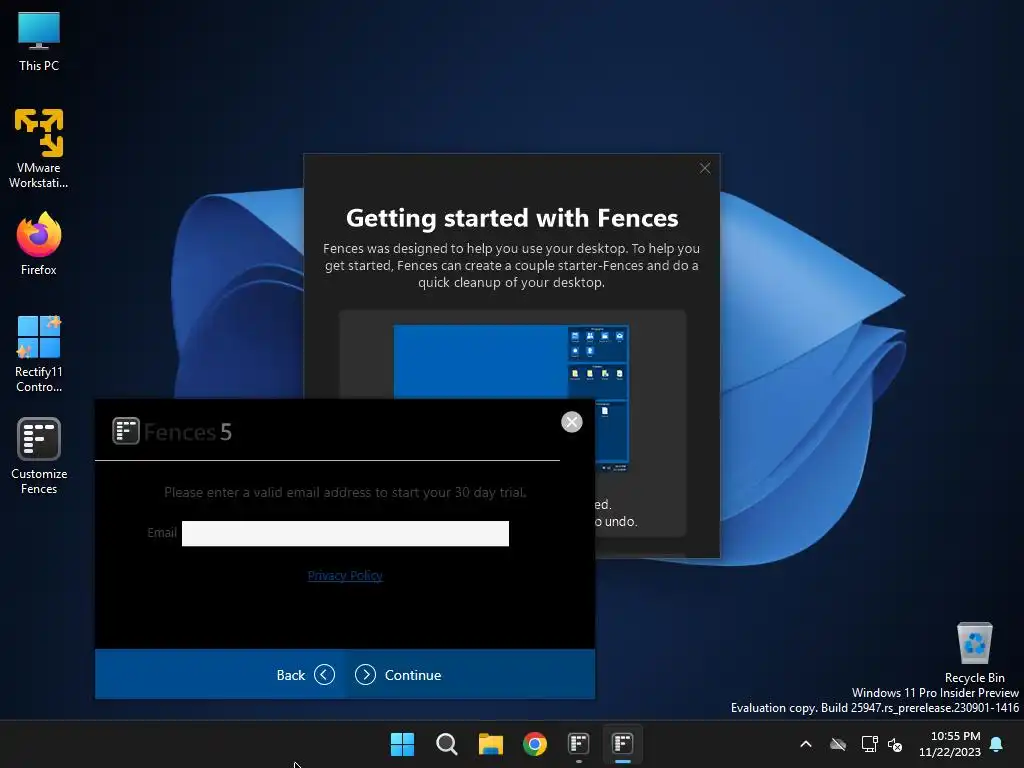Open File Explorer from the taskbar

pyautogui.click(x=490, y=744)
